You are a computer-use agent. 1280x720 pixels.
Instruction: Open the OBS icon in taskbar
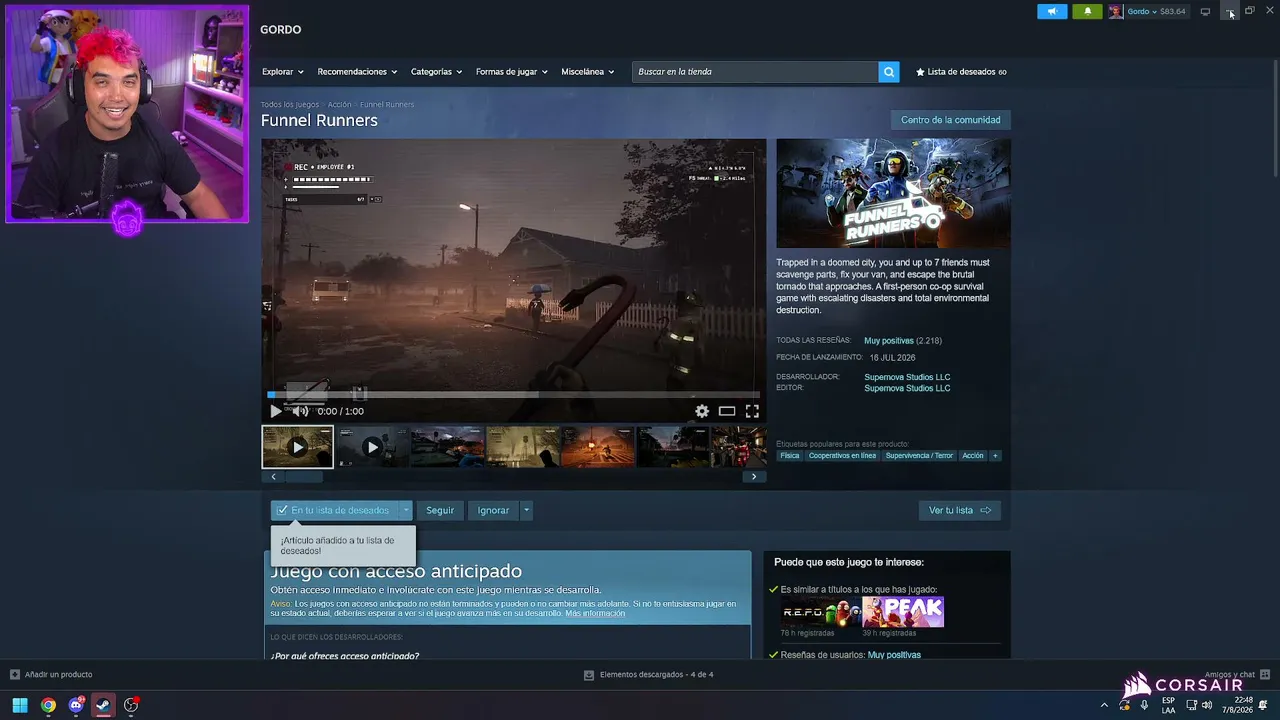131,705
